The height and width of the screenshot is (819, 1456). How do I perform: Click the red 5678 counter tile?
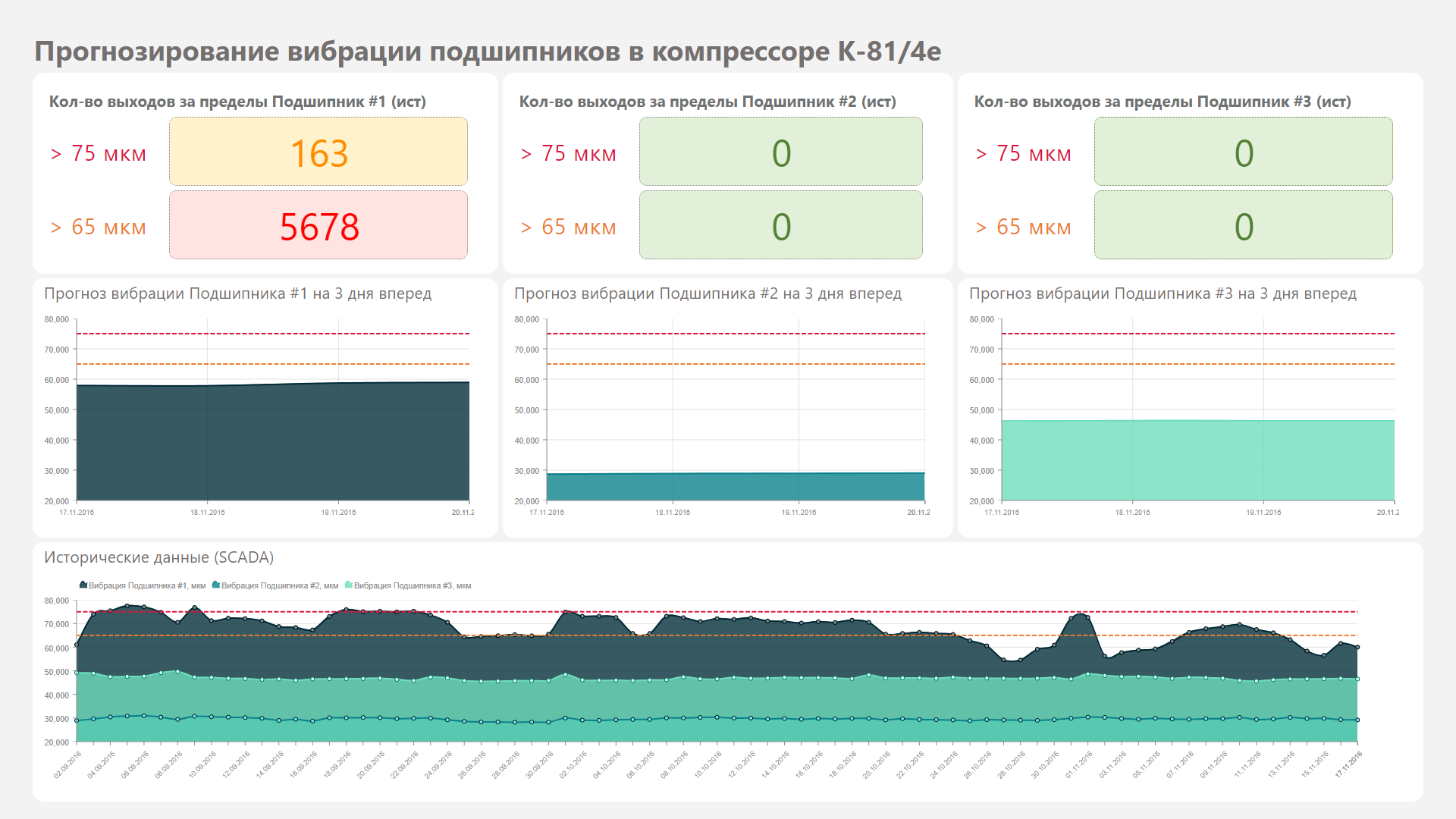click(318, 225)
